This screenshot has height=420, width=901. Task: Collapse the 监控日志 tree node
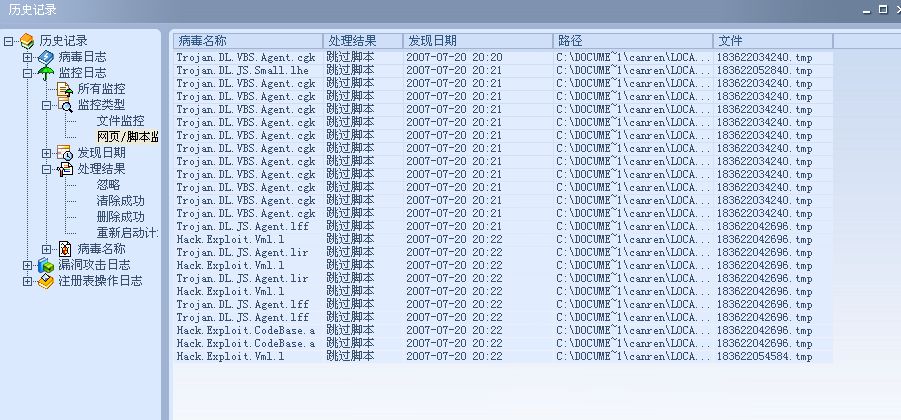pos(27,73)
